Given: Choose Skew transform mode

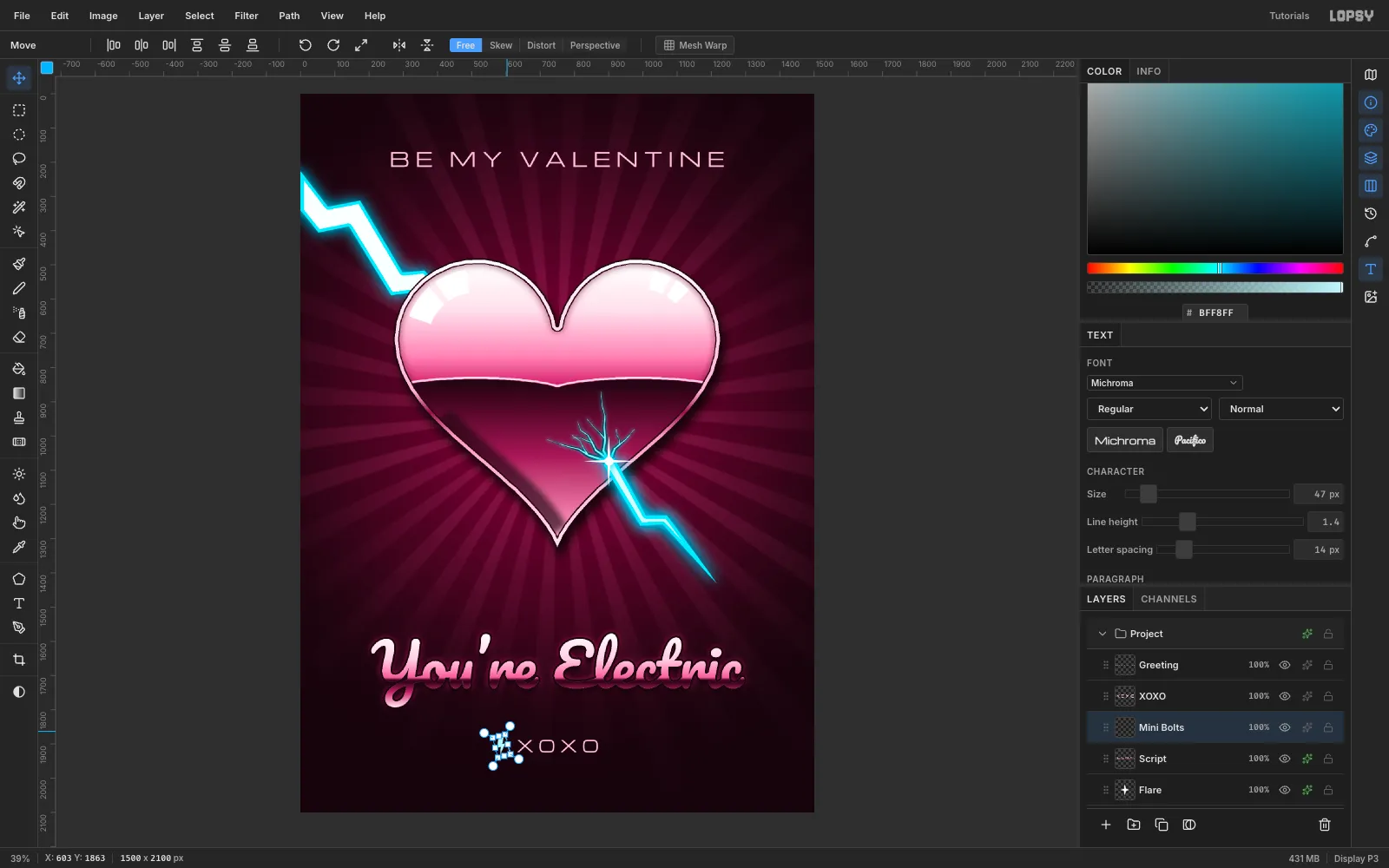Looking at the screenshot, I should [501, 45].
